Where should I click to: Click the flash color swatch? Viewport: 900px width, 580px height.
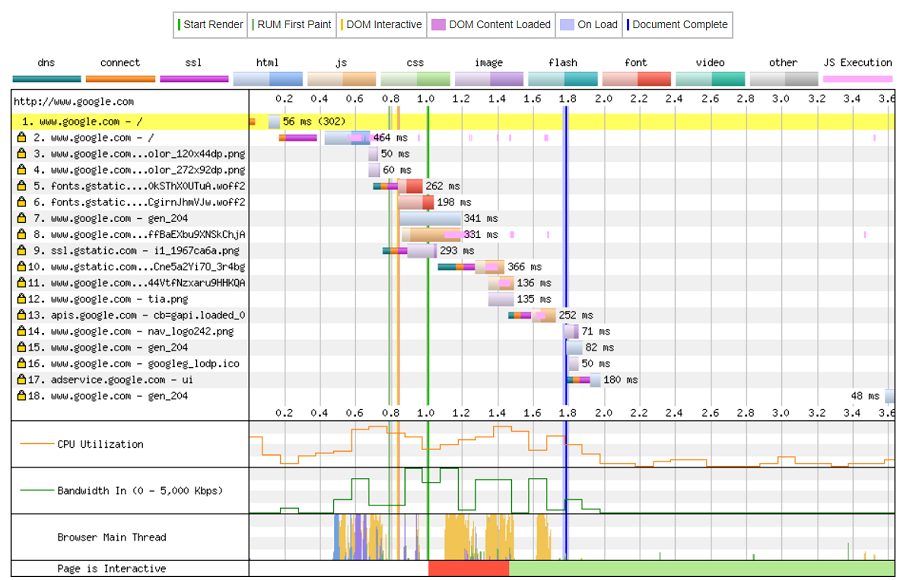click(563, 79)
